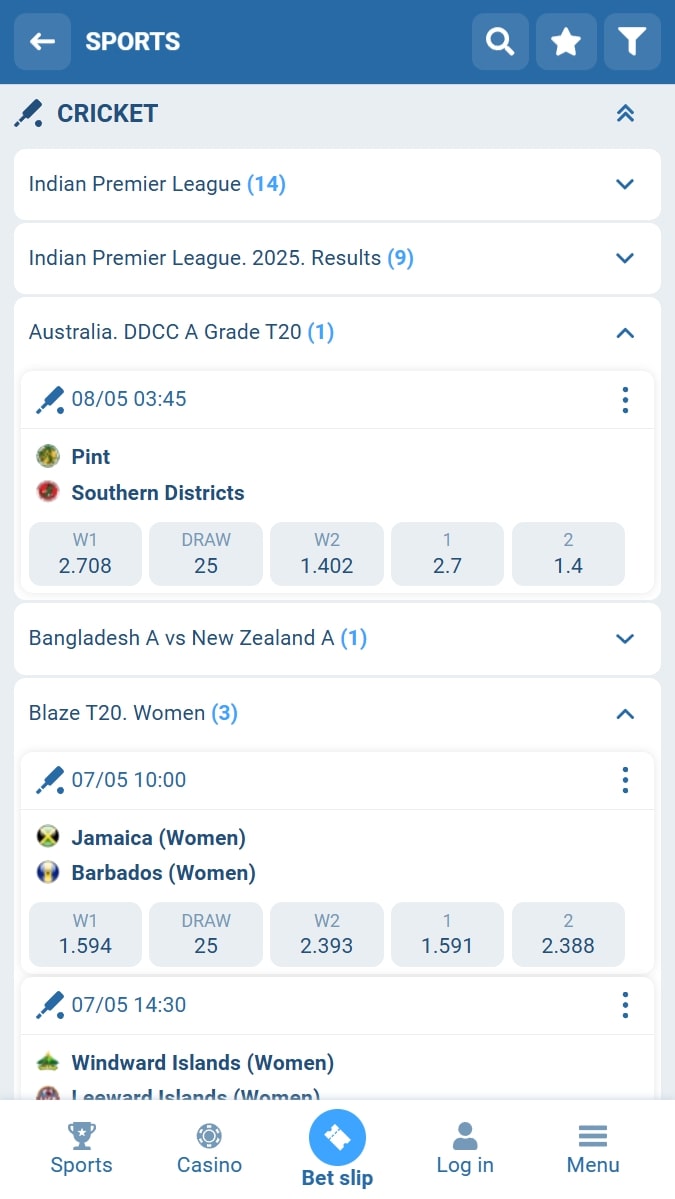Open options menu for Pint match
Image resolution: width=675 pixels, height=1199 pixels.
tap(625, 400)
